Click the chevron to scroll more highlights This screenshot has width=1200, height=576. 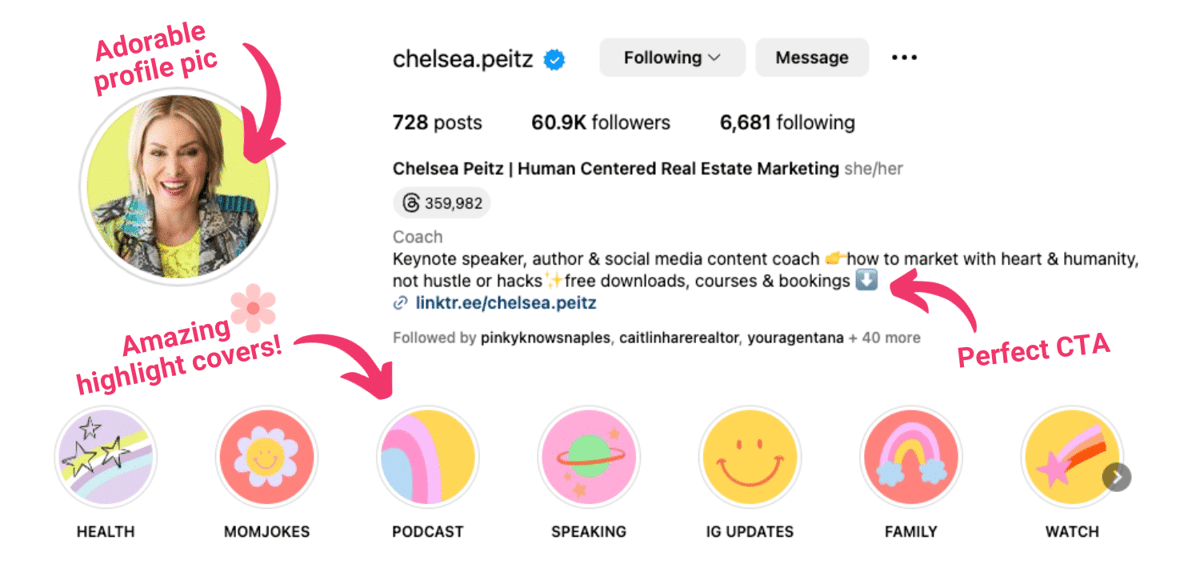pos(1117,477)
